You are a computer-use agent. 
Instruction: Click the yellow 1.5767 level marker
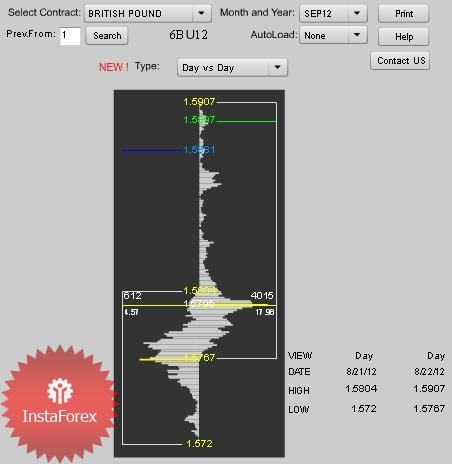point(199,358)
